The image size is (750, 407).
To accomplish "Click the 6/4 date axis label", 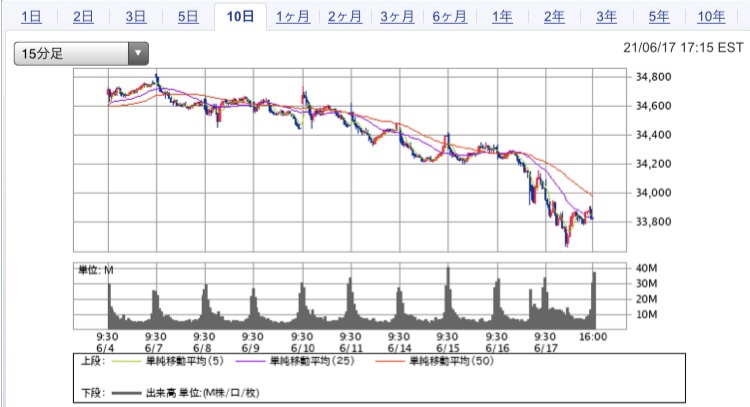I will coord(105,348).
